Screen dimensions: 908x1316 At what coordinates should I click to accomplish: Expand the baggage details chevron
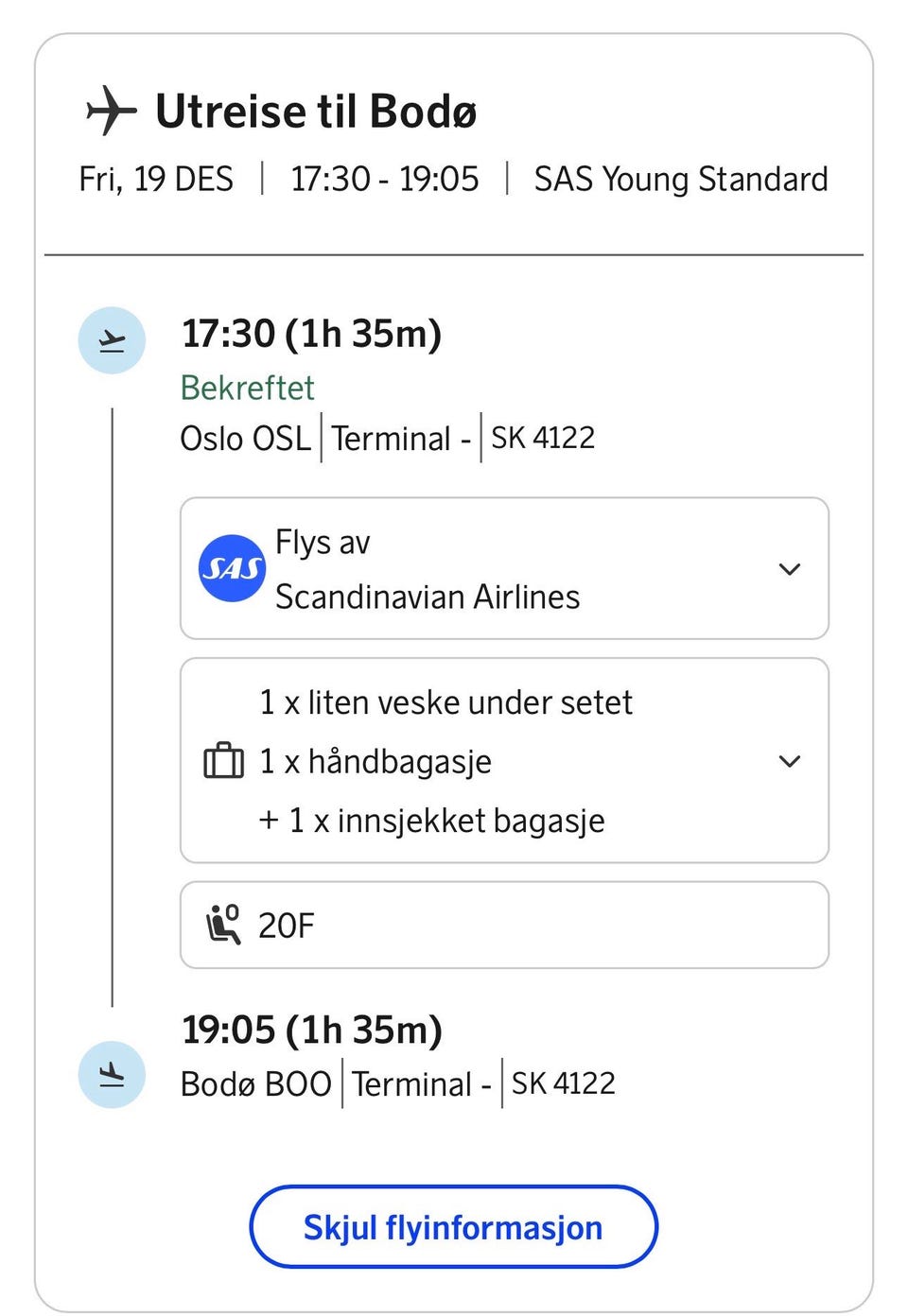click(x=789, y=761)
